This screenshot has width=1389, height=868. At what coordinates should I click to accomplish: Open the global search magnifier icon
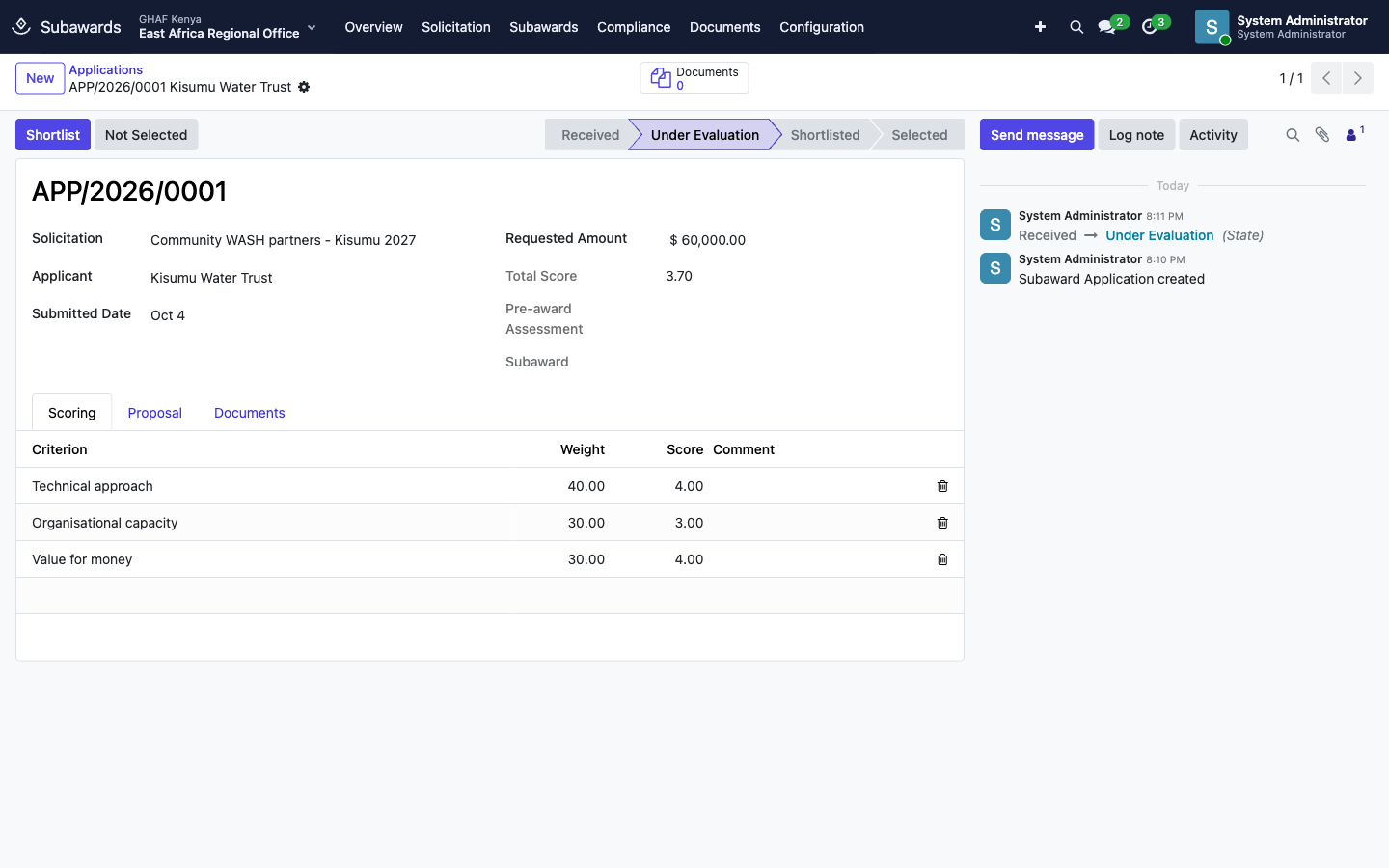point(1076,27)
